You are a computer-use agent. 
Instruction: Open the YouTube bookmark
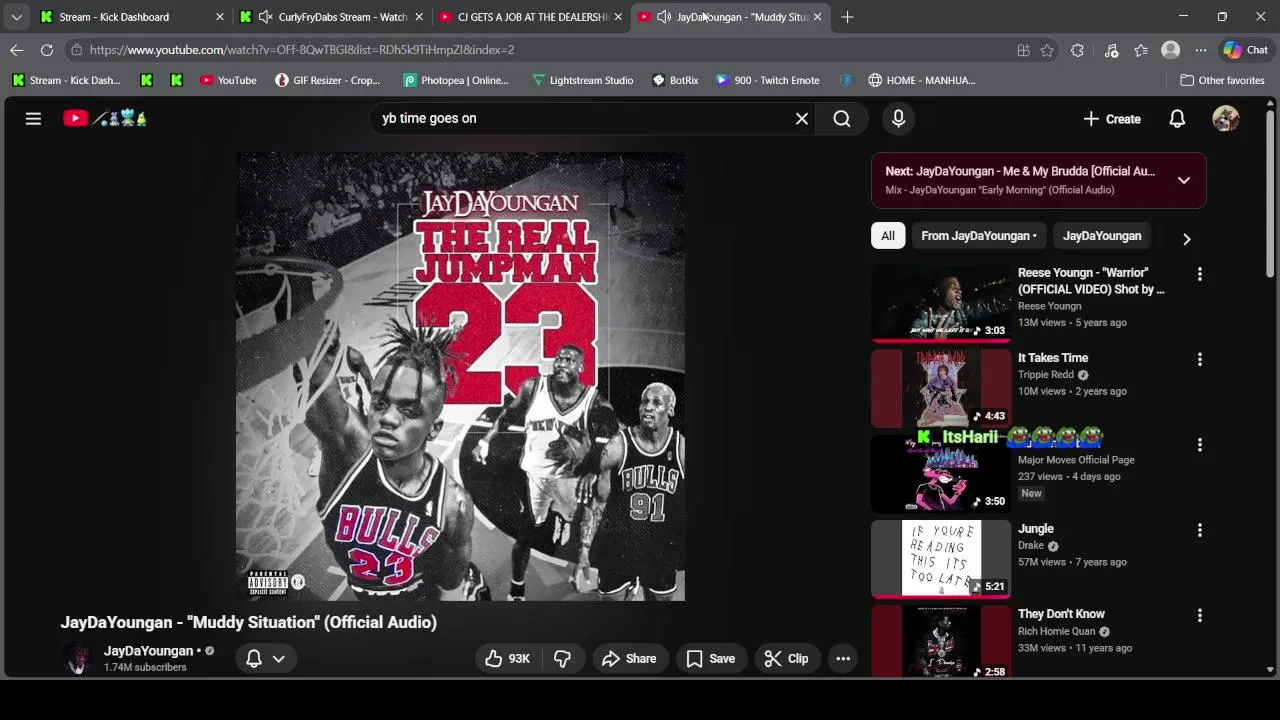pyautogui.click(x=228, y=80)
